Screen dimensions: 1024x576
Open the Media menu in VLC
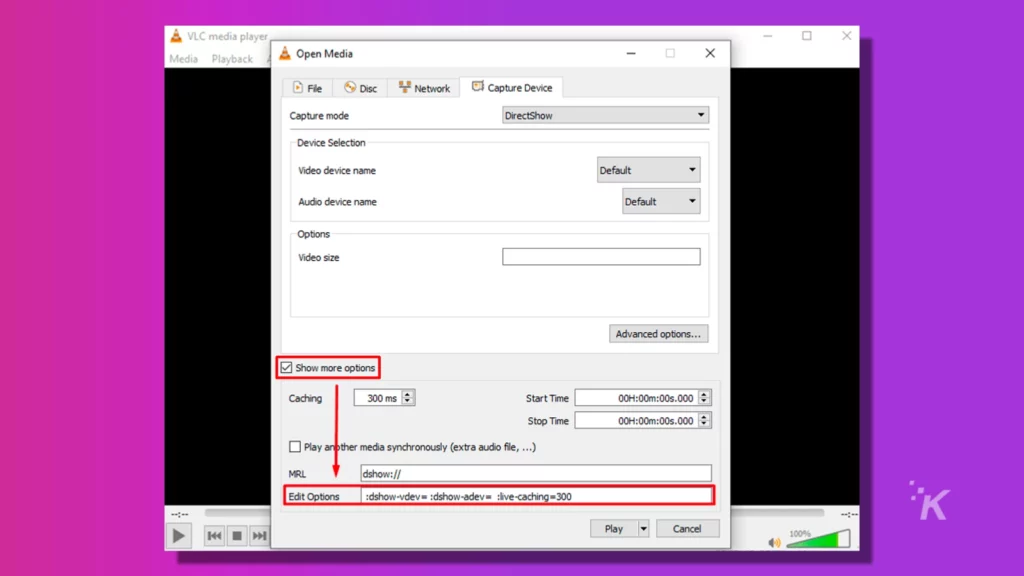[x=184, y=59]
